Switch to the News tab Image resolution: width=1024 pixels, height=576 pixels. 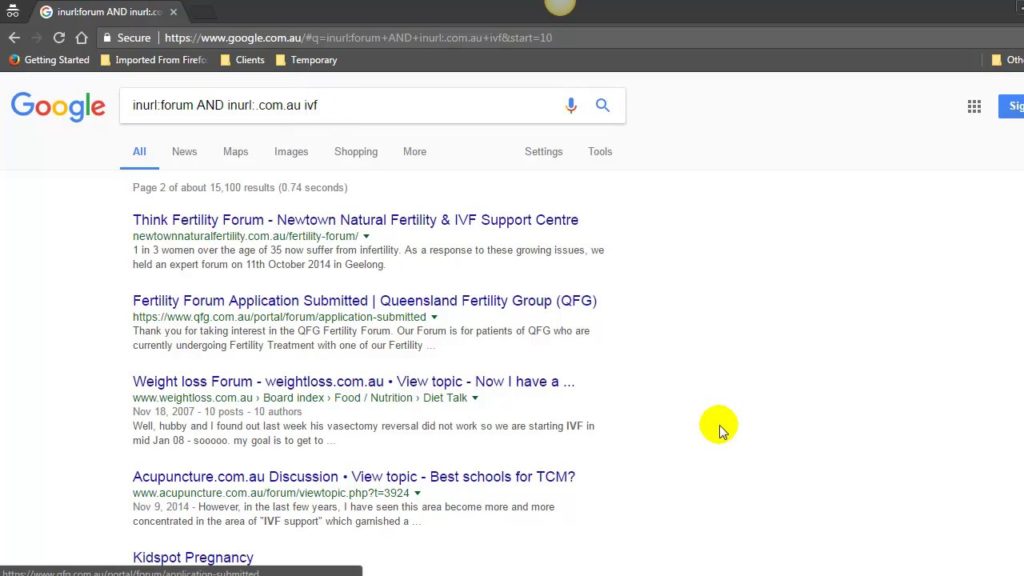(x=184, y=152)
